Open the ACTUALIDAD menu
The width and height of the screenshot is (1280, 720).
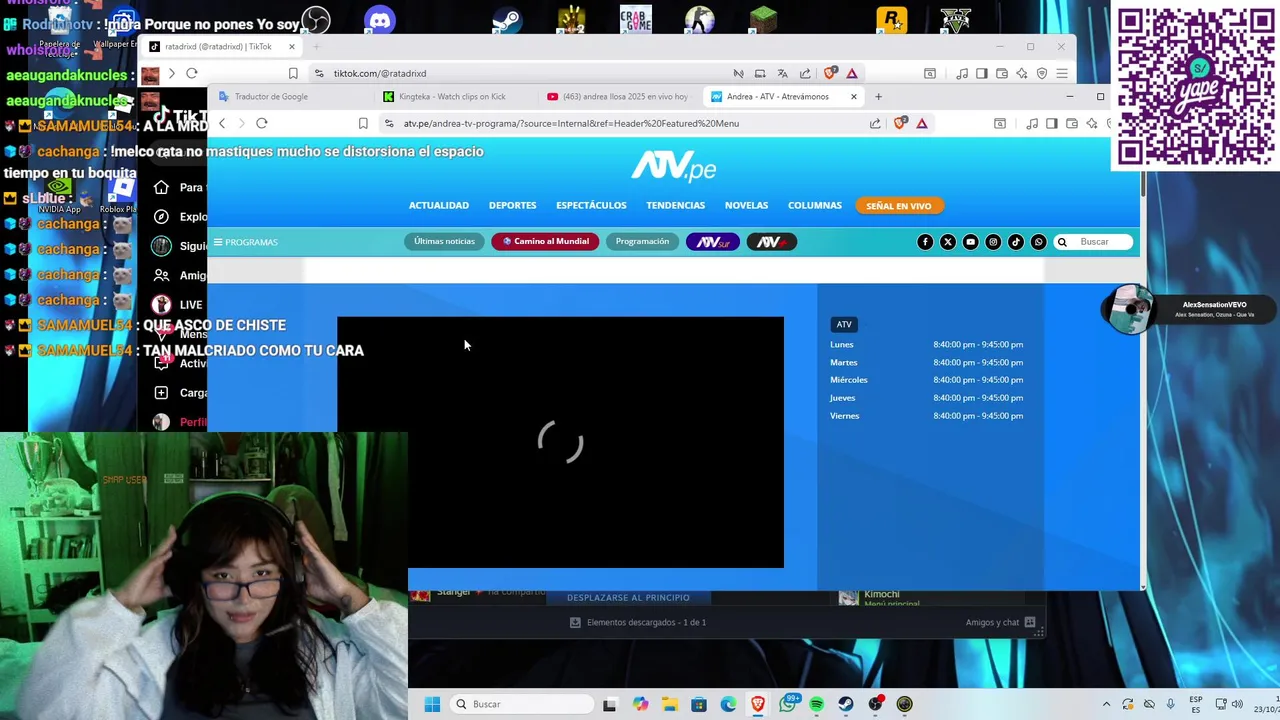tap(439, 205)
